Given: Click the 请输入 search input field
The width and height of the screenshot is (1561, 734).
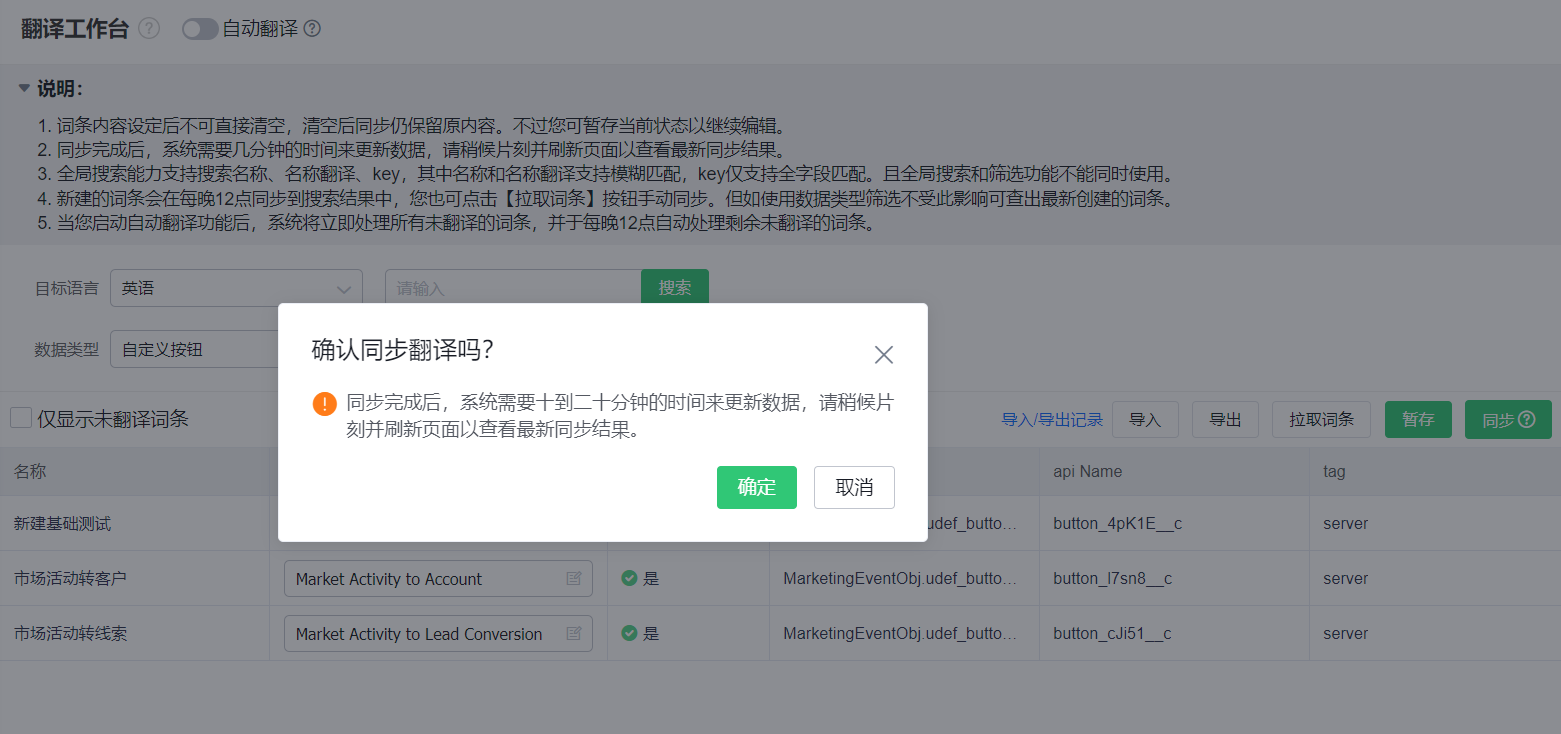Looking at the screenshot, I should point(513,288).
